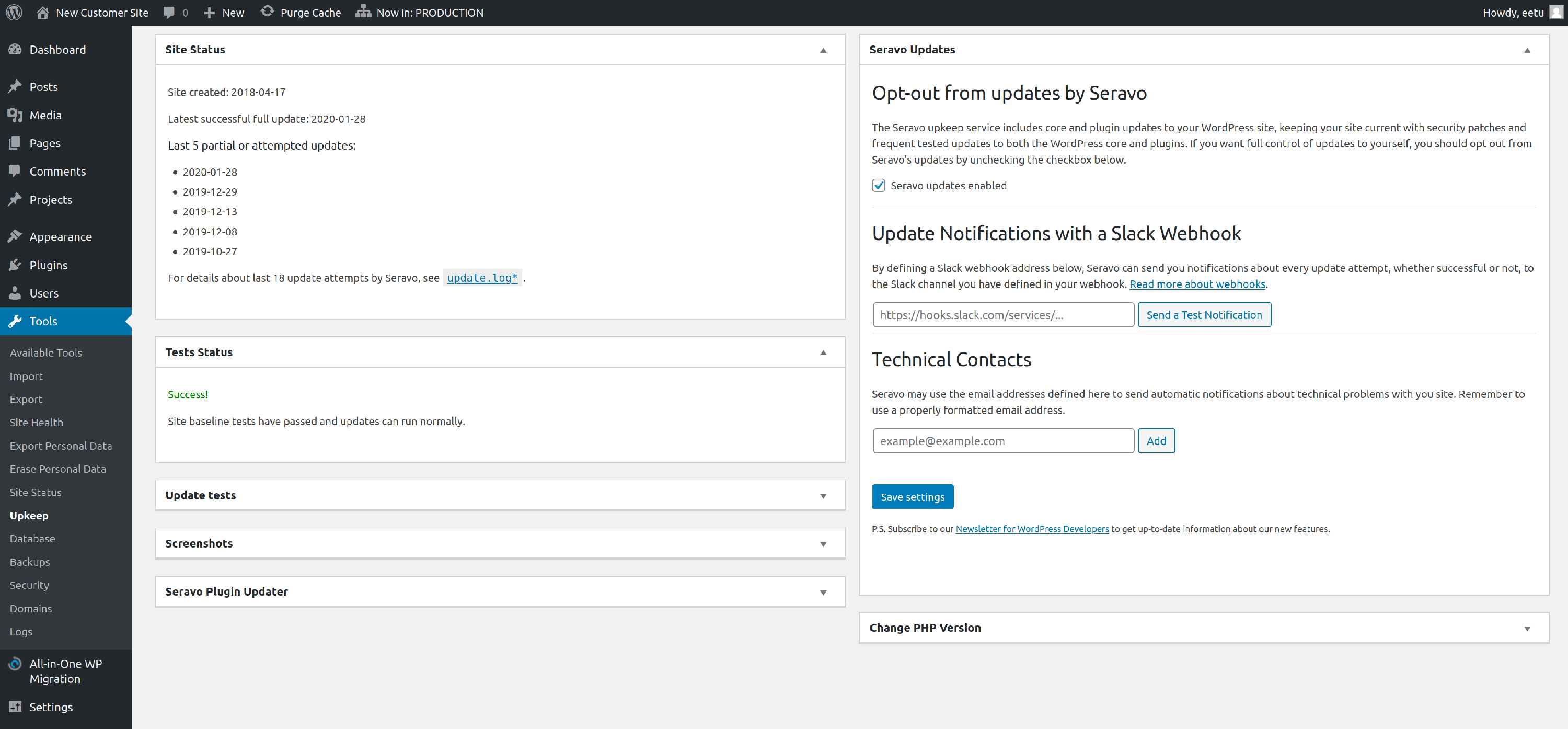Open the user avatar for eetu
The width and height of the screenshot is (1568, 729).
pyautogui.click(x=1555, y=12)
